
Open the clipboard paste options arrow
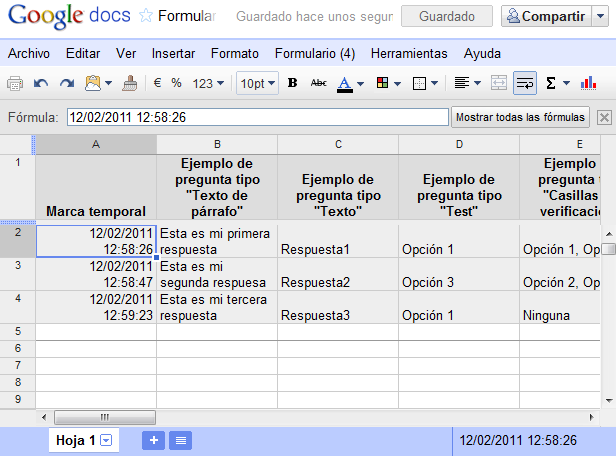tap(109, 83)
